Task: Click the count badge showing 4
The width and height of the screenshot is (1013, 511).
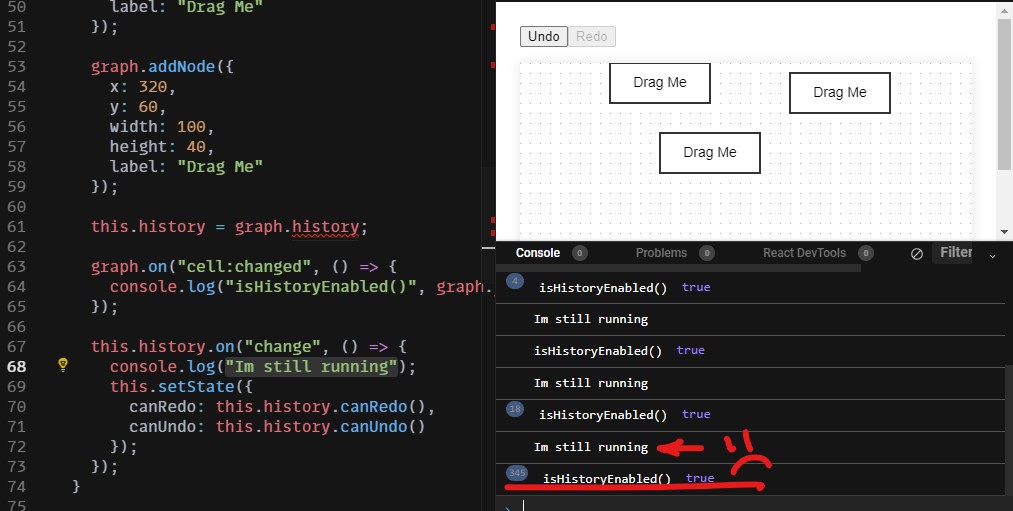Action: (x=515, y=282)
